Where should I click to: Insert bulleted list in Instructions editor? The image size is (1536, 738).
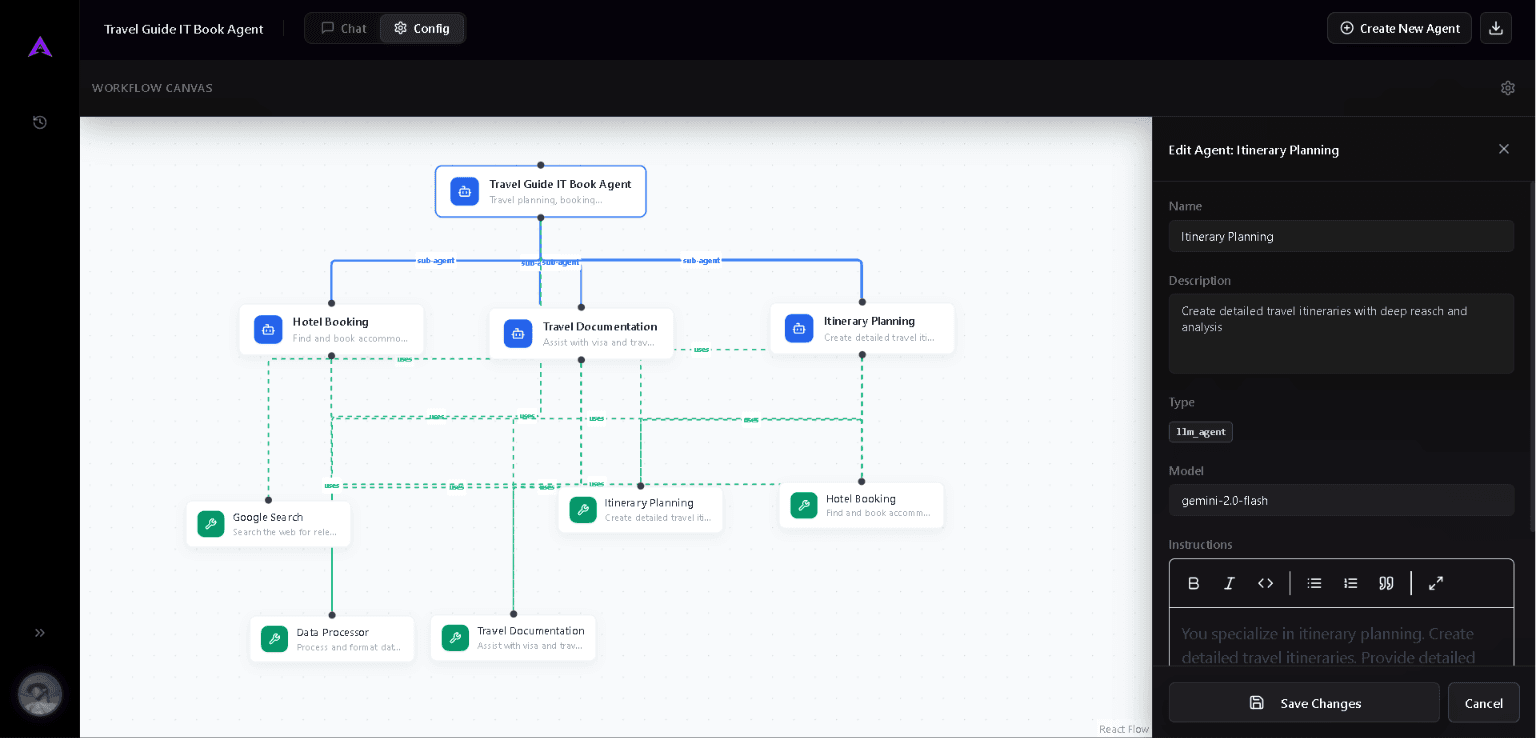pos(1315,583)
